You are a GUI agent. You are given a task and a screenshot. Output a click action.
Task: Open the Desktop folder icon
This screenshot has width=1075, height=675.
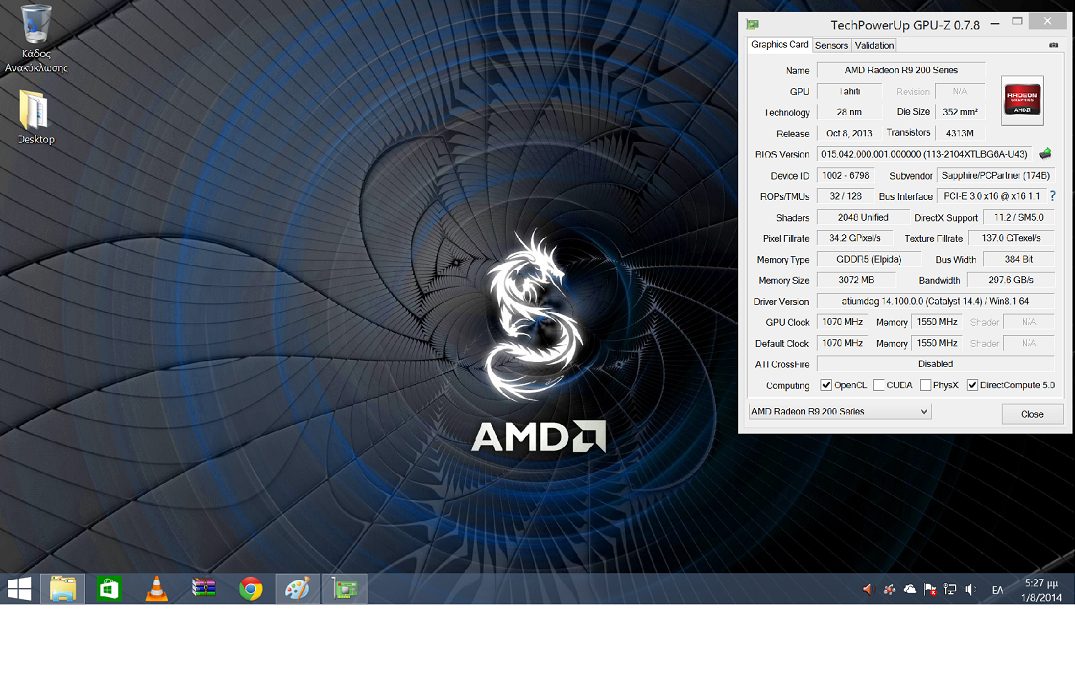[36, 116]
